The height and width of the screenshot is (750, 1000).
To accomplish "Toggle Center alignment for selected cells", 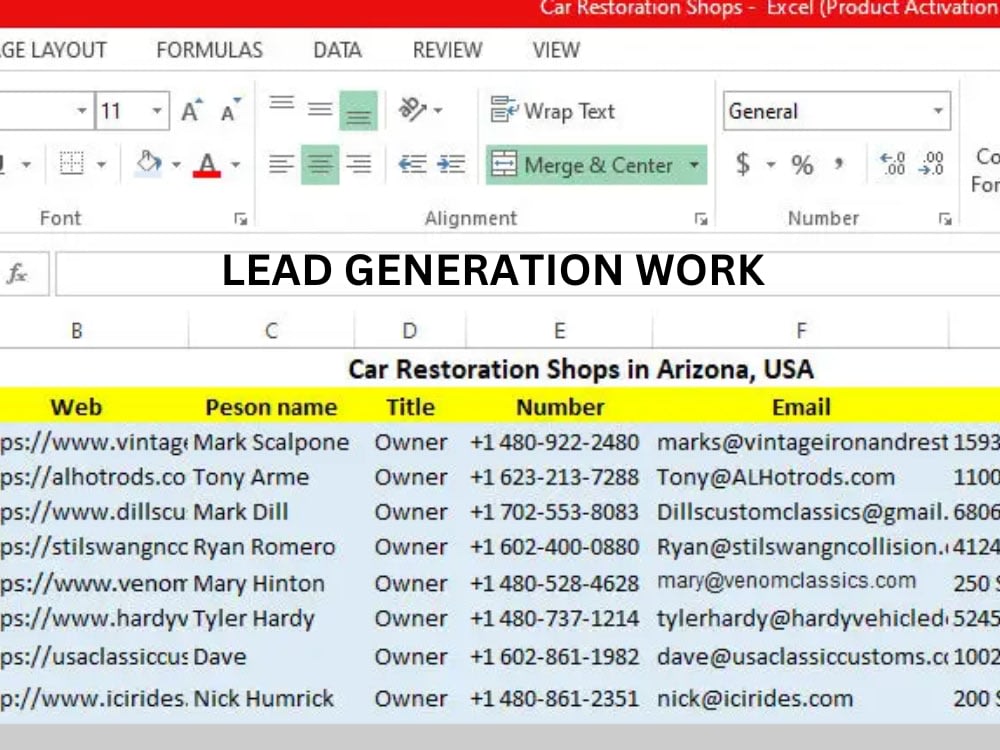I will (319, 164).
